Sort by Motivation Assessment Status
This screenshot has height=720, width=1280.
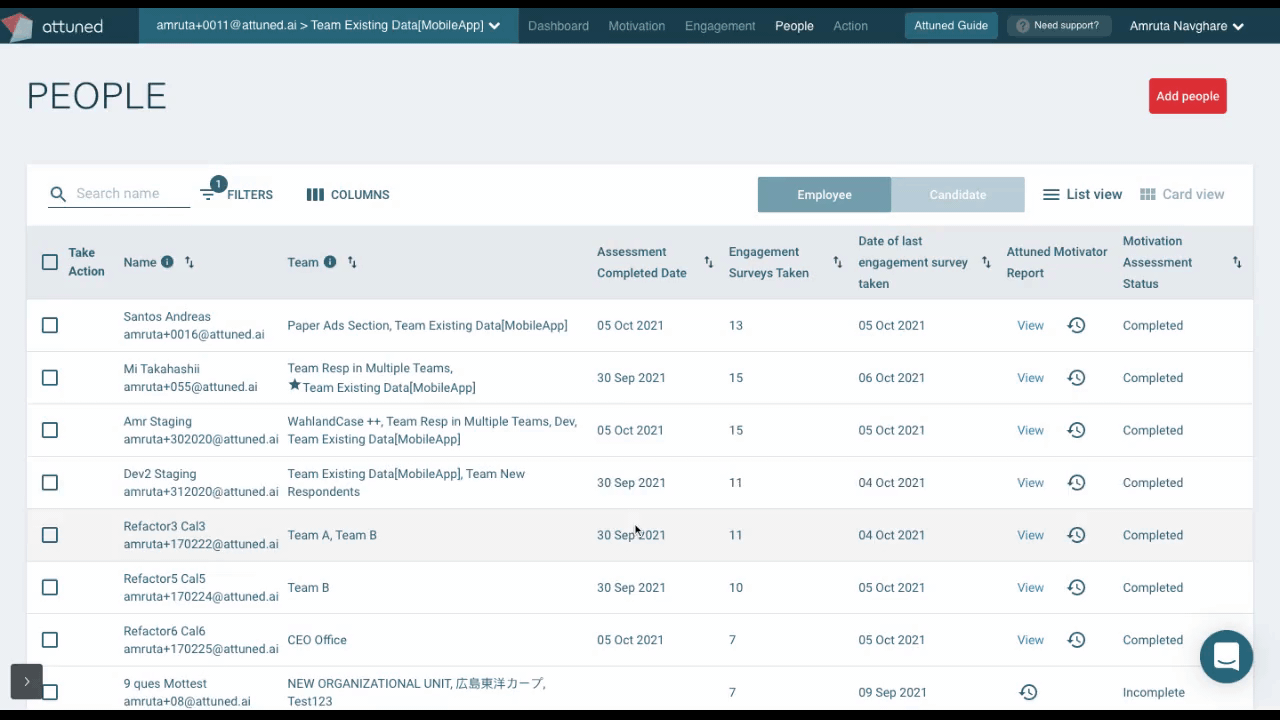(x=1237, y=262)
